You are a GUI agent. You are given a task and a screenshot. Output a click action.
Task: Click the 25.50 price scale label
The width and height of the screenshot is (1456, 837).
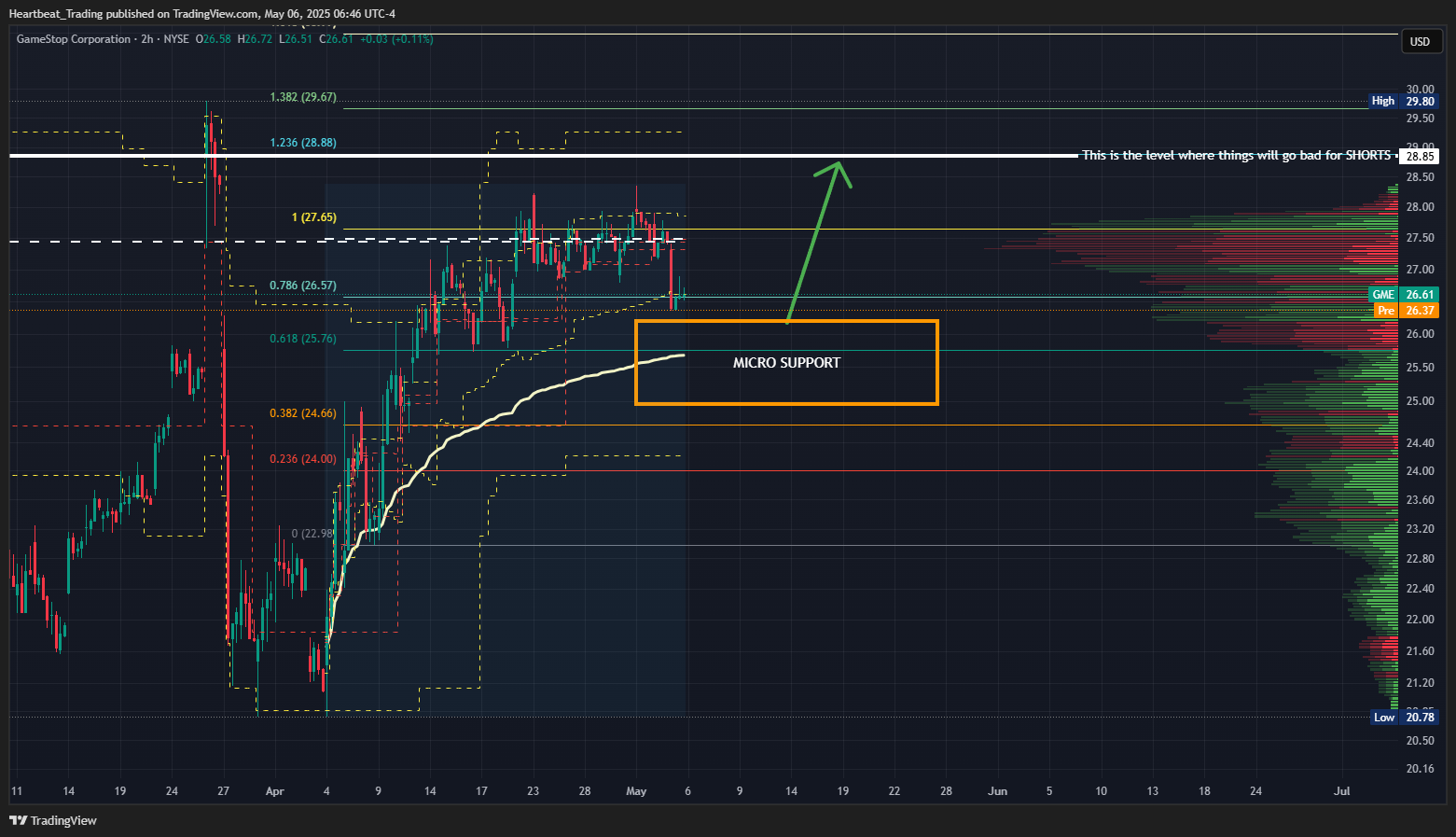pos(1420,368)
